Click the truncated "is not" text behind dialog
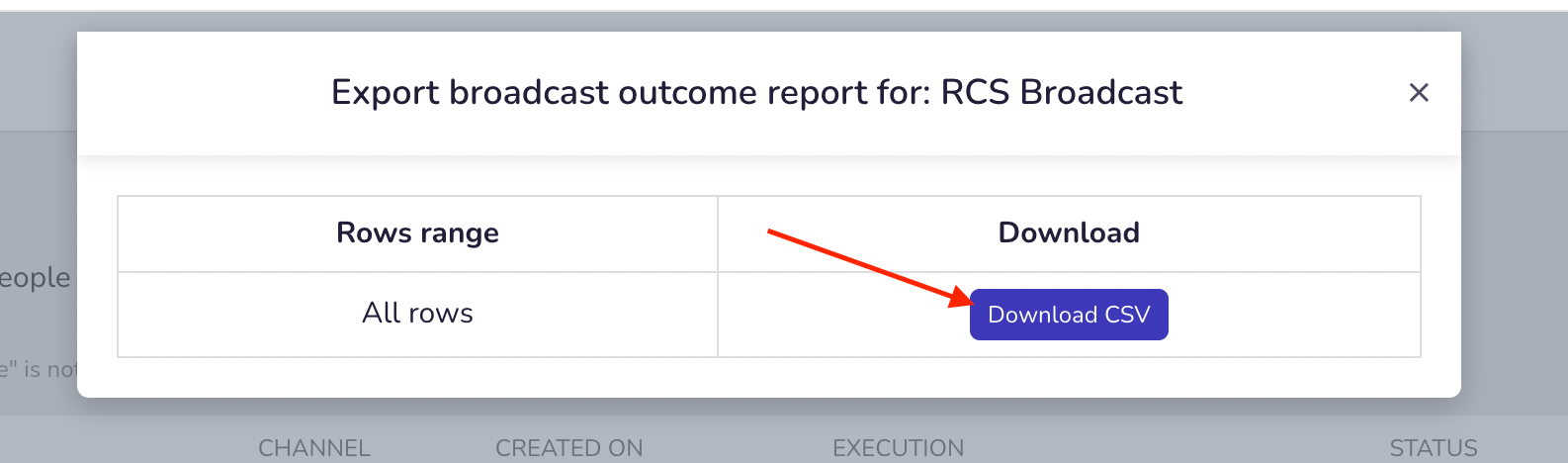This screenshot has height=463, width=1568. coord(38,370)
